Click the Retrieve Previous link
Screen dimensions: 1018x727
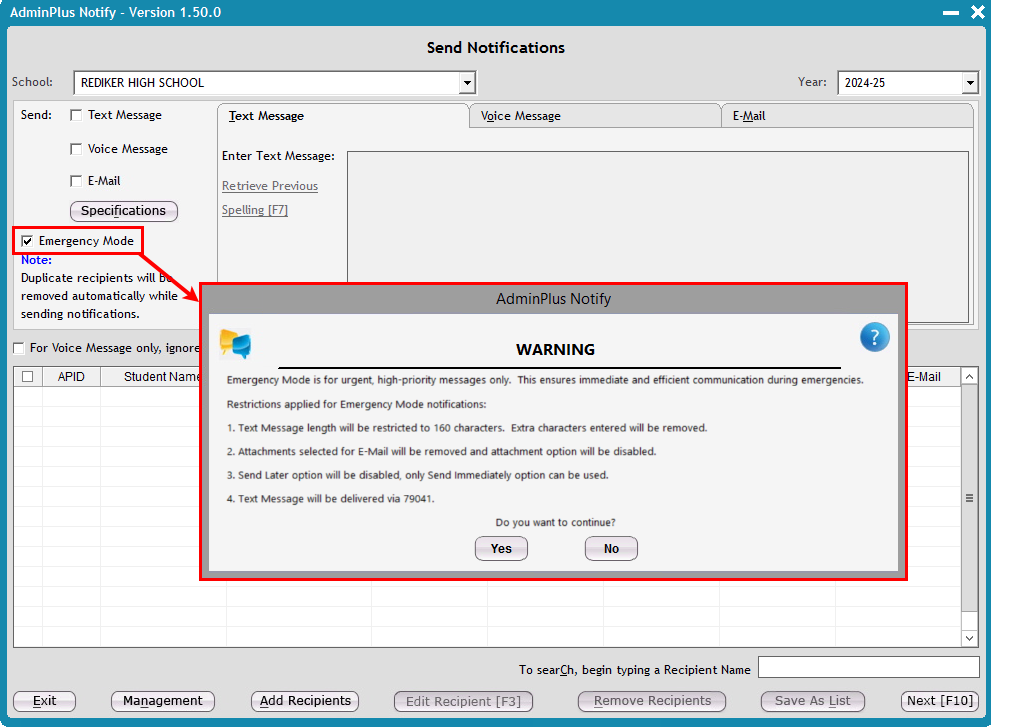(x=270, y=186)
